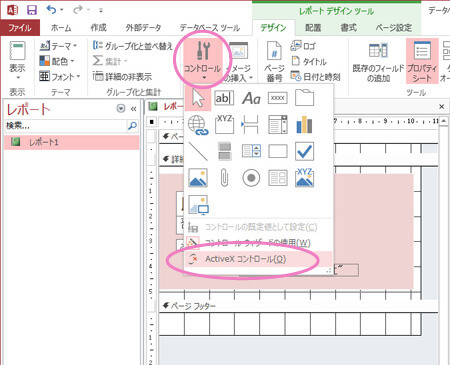Choose the option group control

click(x=224, y=124)
